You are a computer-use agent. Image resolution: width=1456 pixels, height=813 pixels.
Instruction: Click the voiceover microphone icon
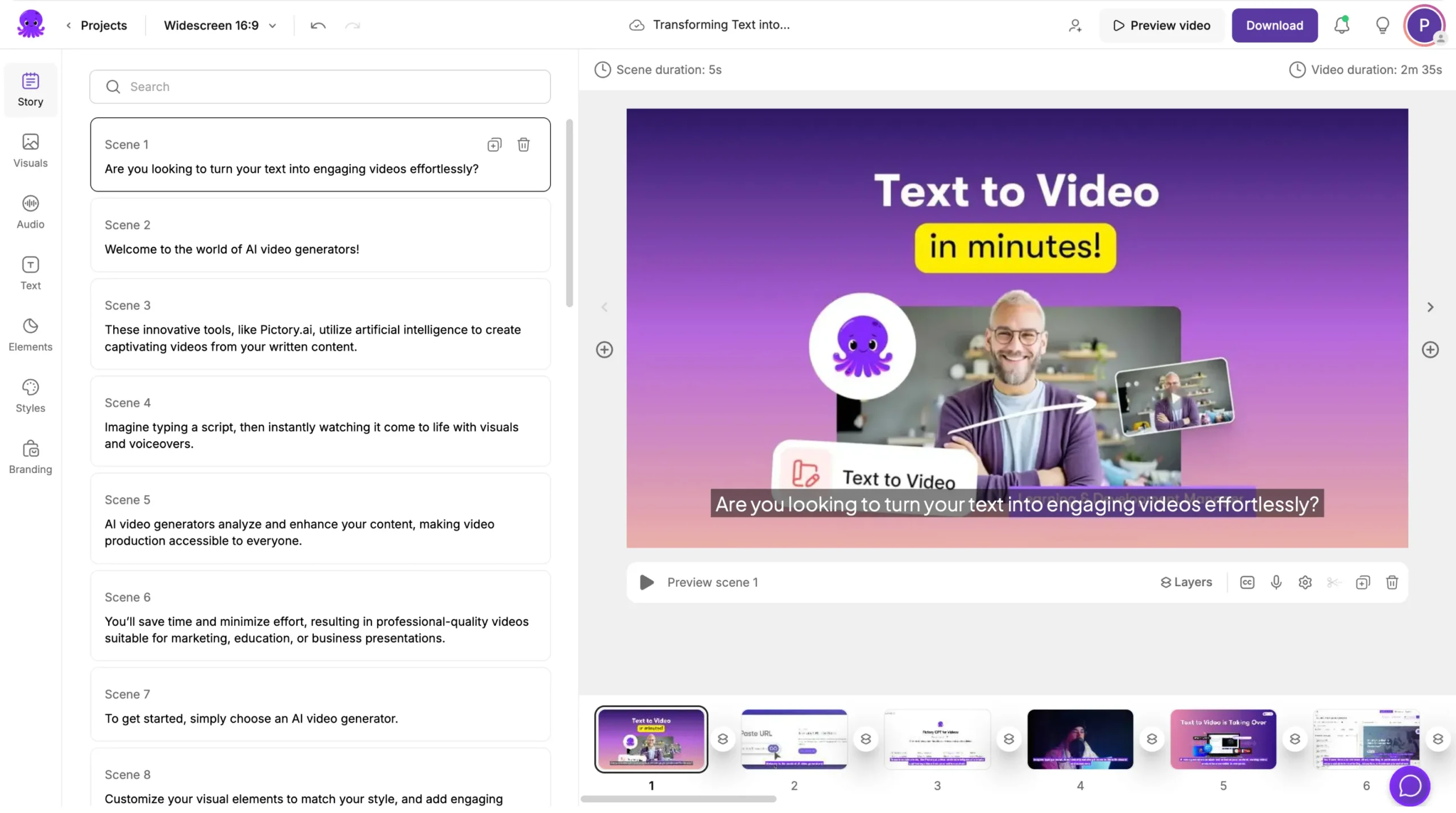(x=1276, y=582)
